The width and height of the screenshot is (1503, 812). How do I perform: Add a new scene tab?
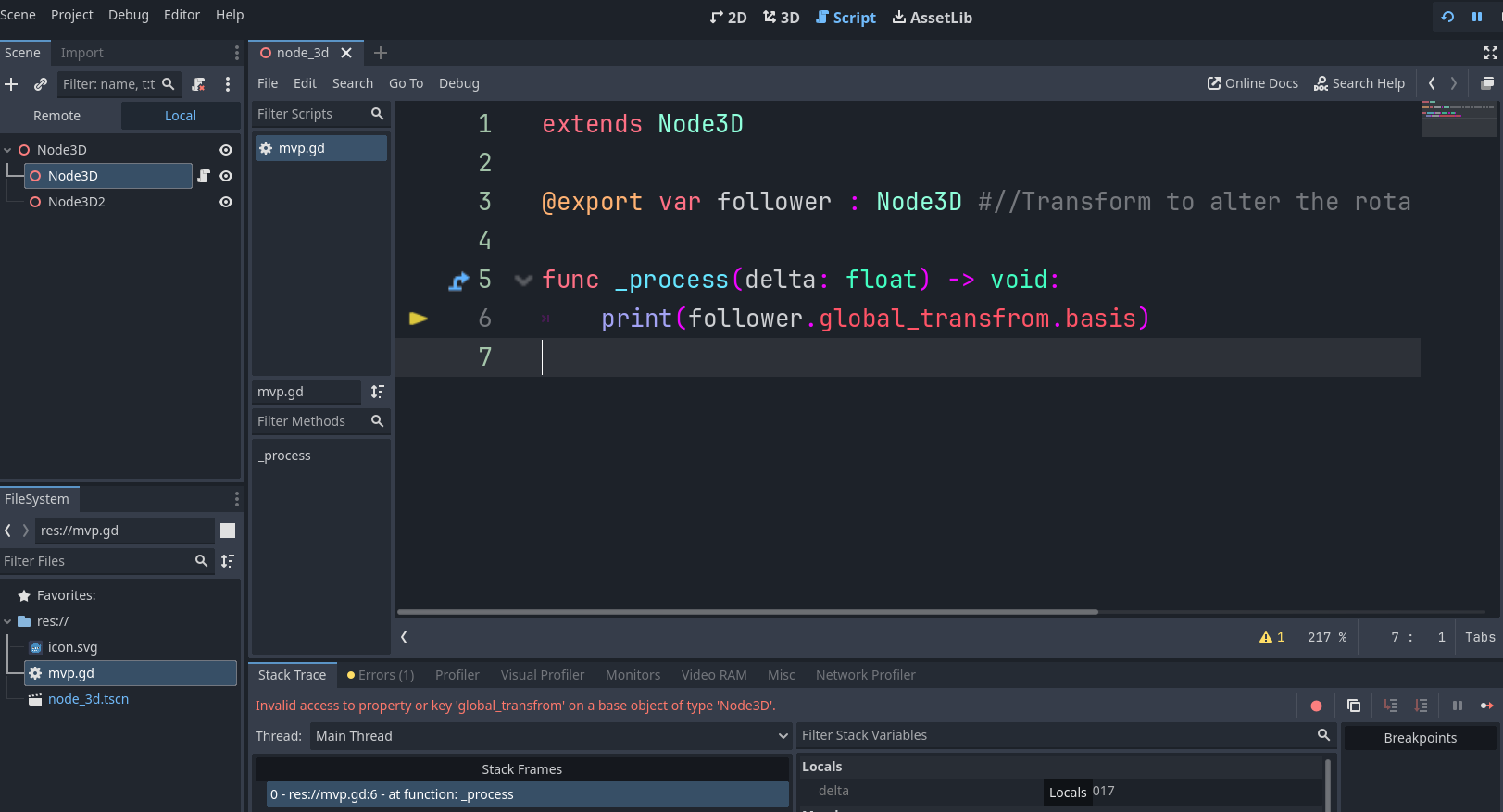[x=381, y=53]
